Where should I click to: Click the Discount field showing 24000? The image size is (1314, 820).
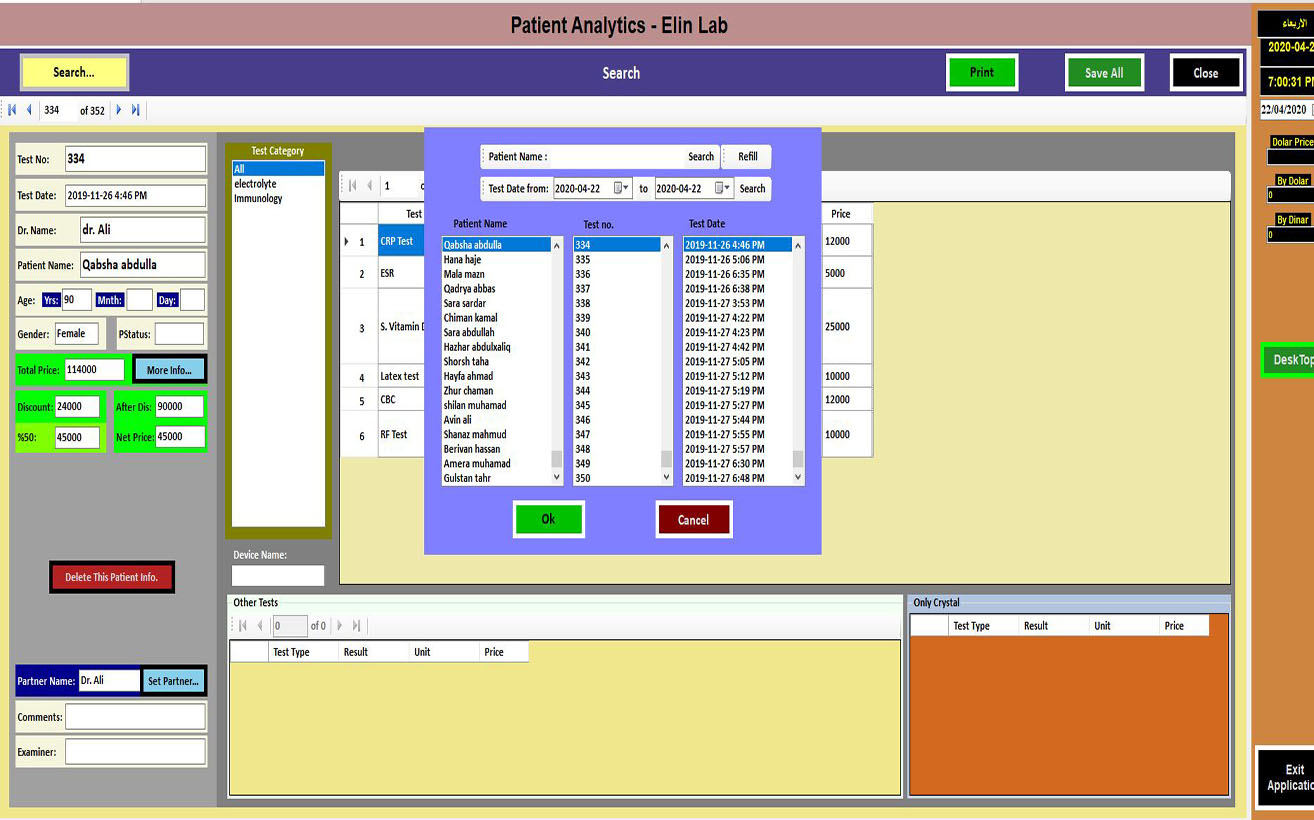(77, 407)
